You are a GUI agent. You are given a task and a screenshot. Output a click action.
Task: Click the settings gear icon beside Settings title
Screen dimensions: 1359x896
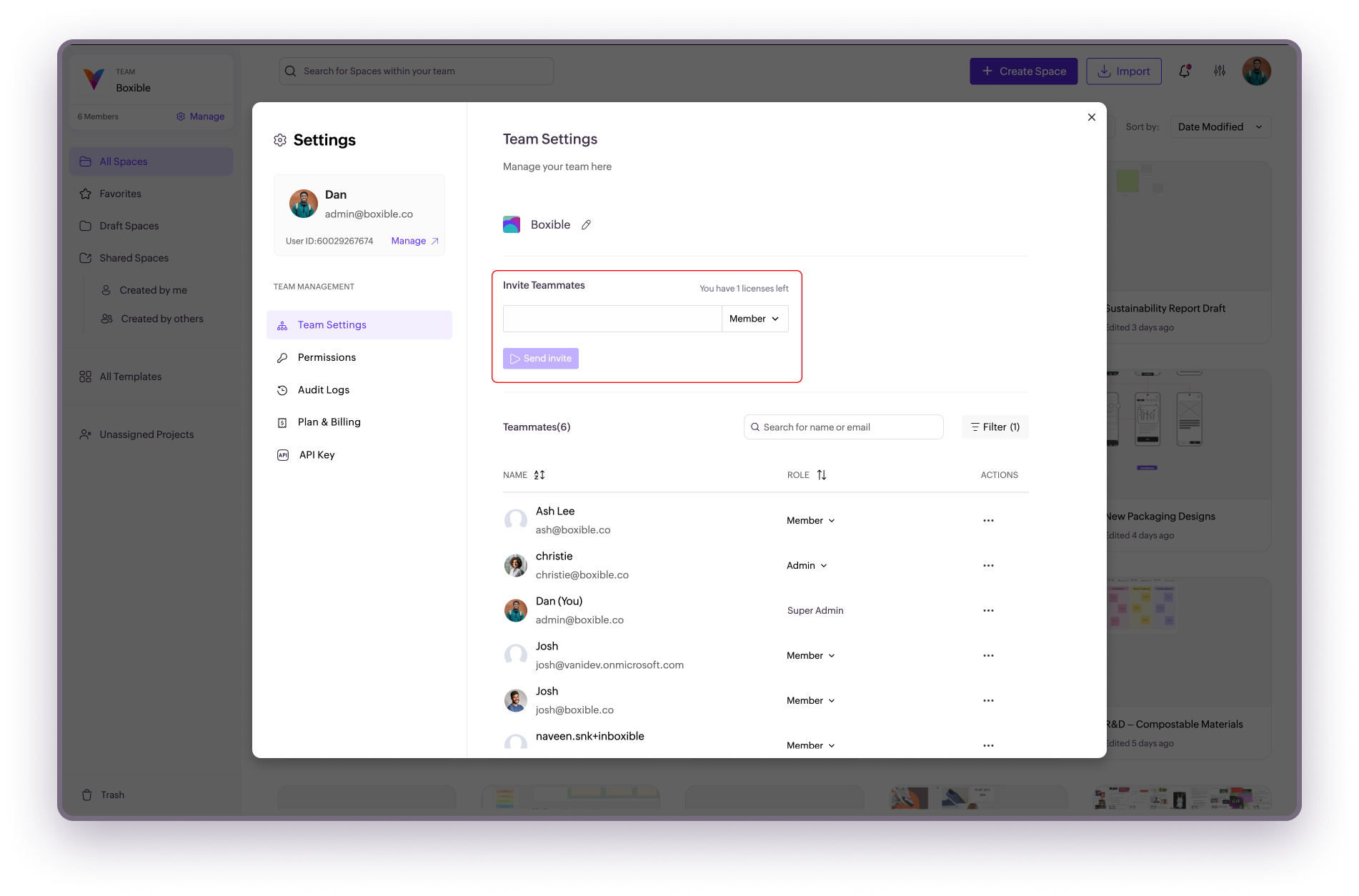pos(280,140)
